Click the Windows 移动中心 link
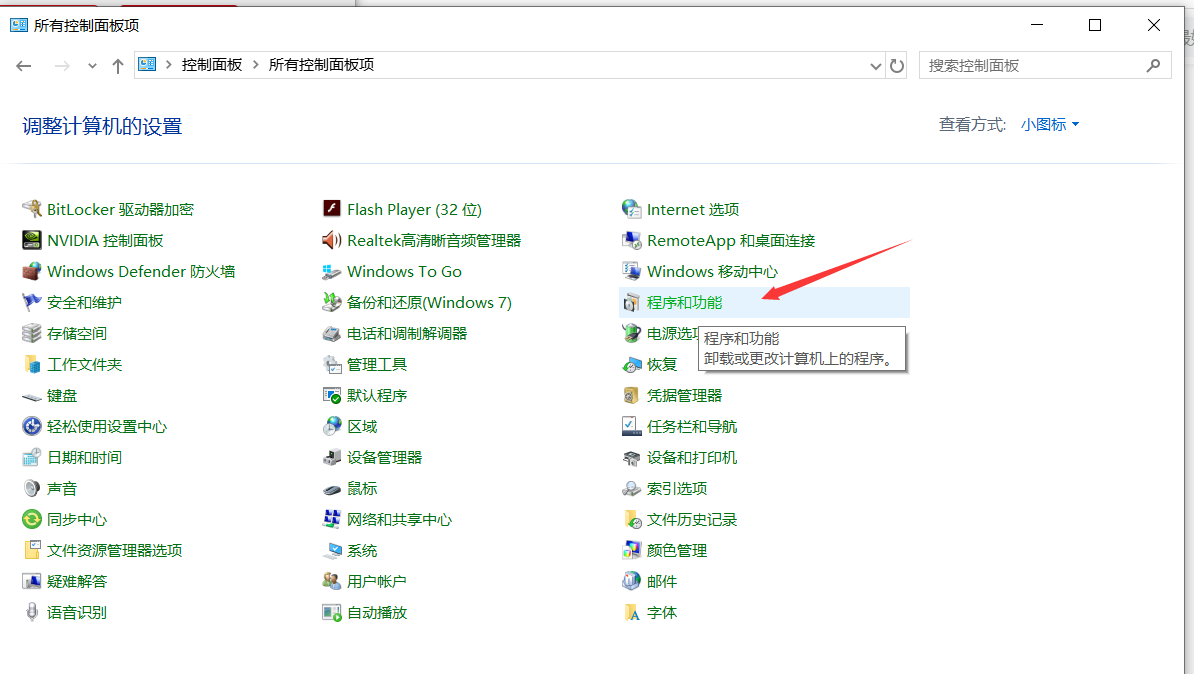The height and width of the screenshot is (674, 1194). [x=712, y=272]
